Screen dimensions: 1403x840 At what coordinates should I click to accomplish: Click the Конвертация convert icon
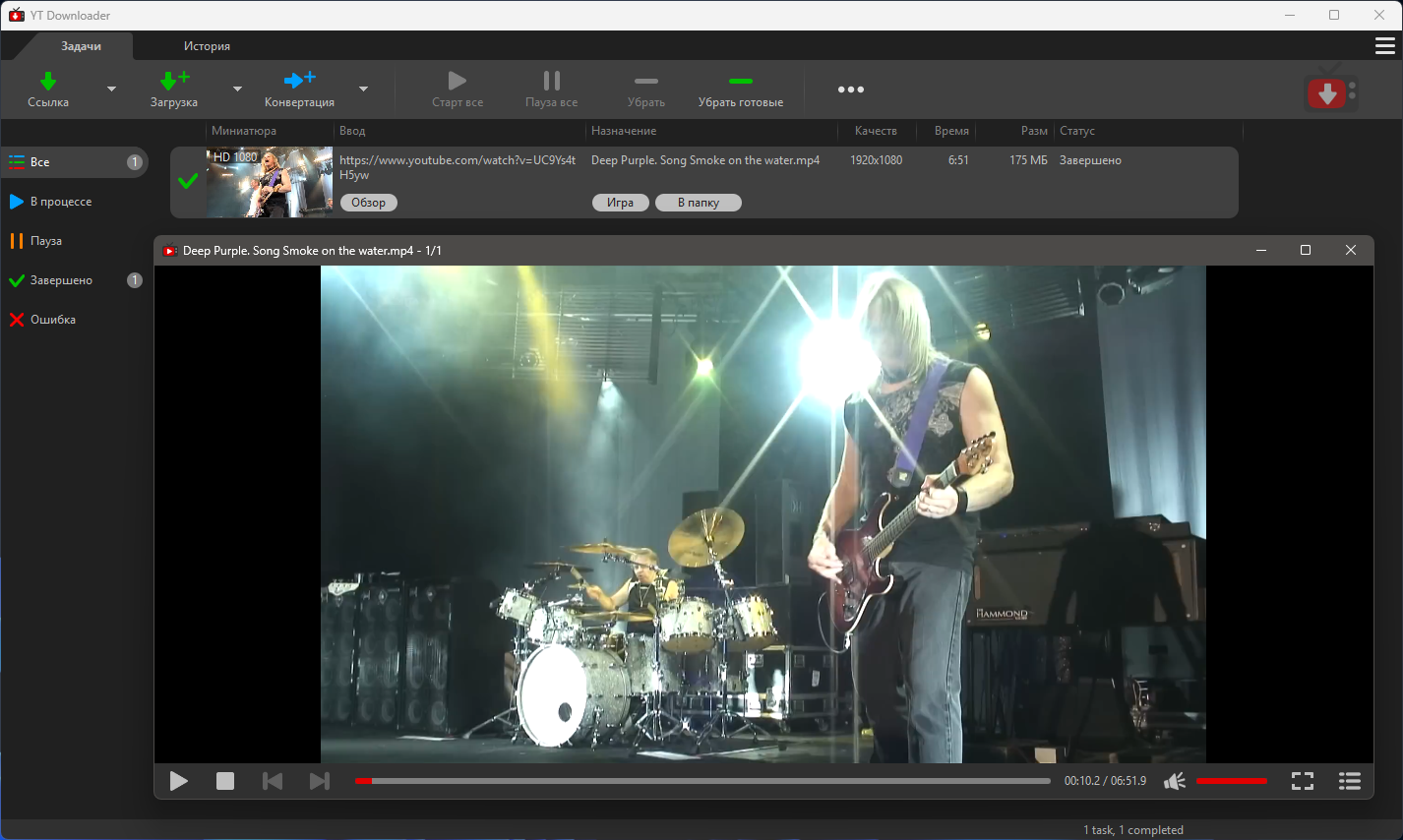[299, 81]
